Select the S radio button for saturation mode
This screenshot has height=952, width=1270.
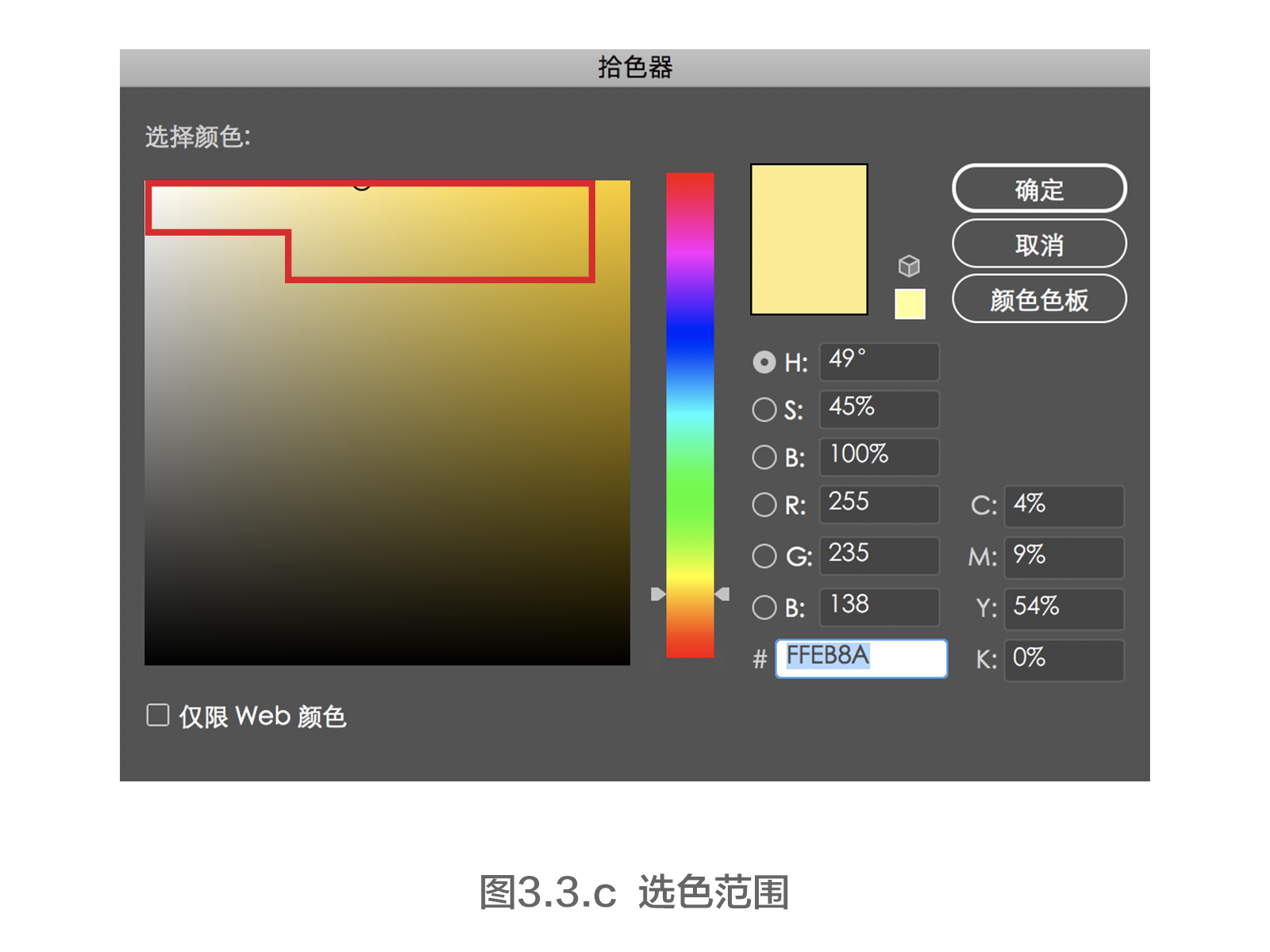click(x=764, y=409)
